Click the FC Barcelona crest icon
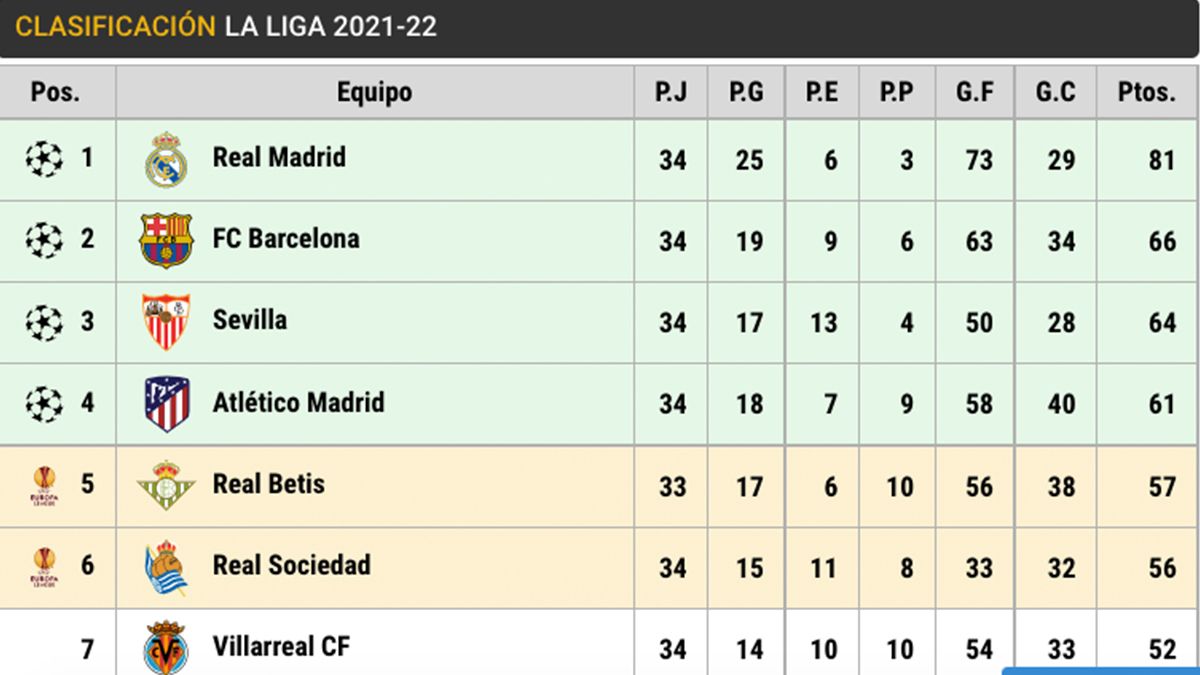1200x675 pixels. (166, 240)
